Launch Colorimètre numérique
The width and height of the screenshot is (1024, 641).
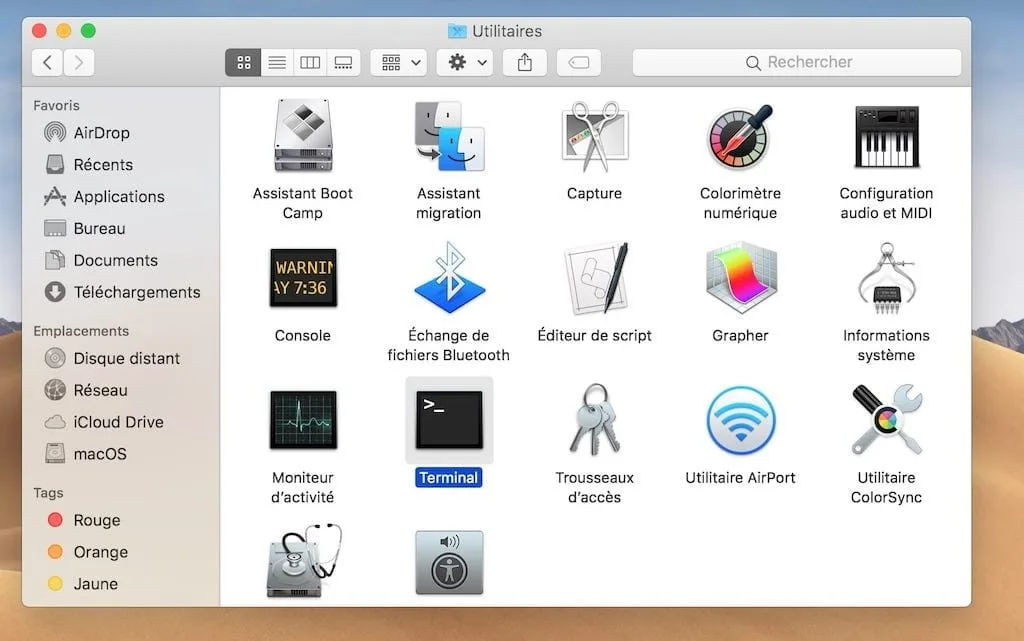coord(739,135)
